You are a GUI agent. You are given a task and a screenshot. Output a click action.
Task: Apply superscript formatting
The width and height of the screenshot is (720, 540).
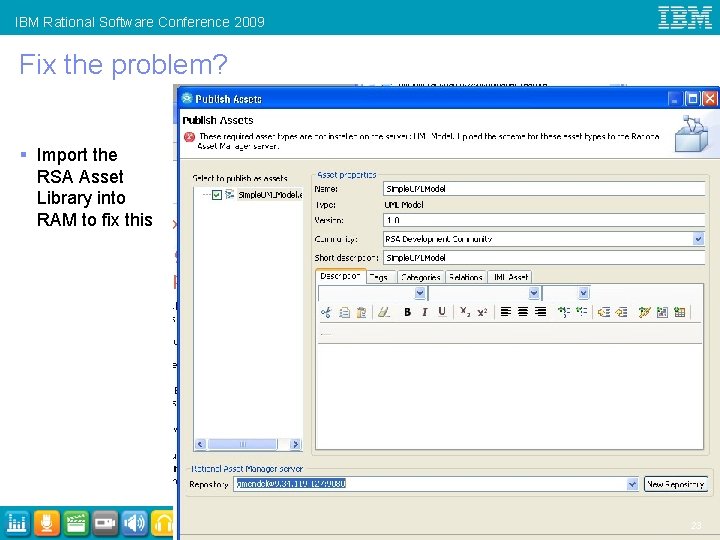(x=482, y=312)
